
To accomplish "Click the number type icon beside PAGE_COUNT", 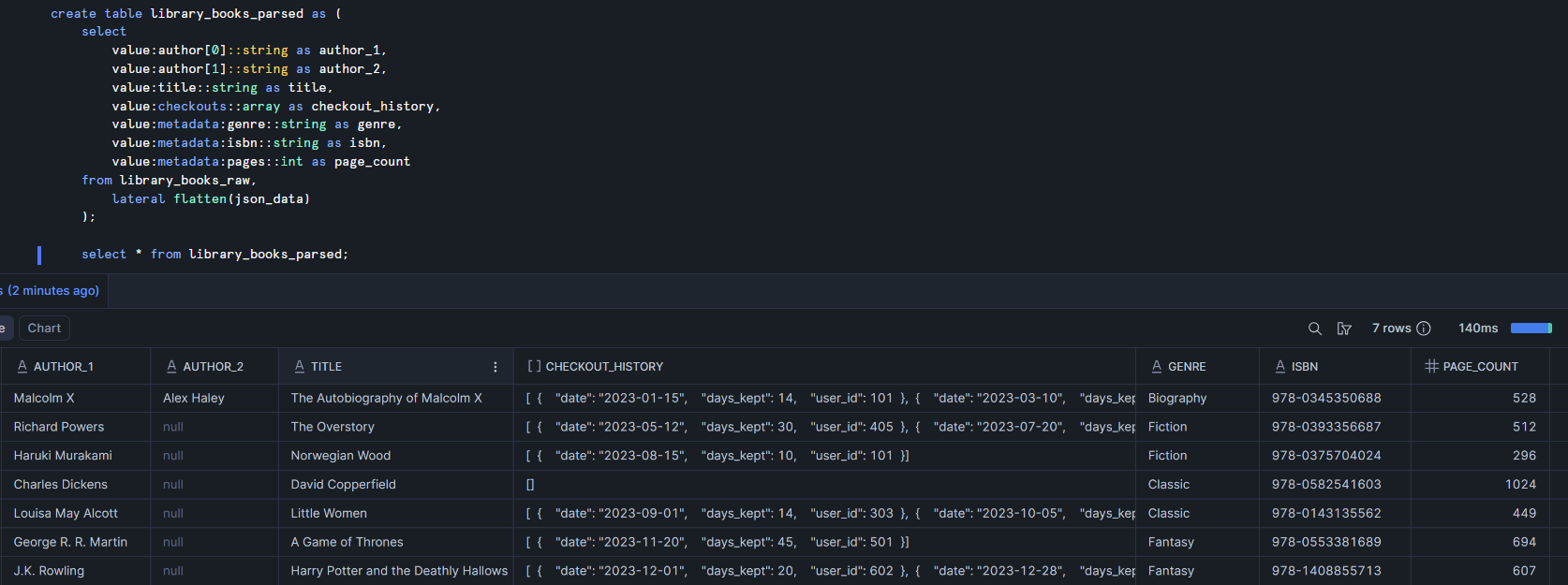I will click(x=1431, y=367).
